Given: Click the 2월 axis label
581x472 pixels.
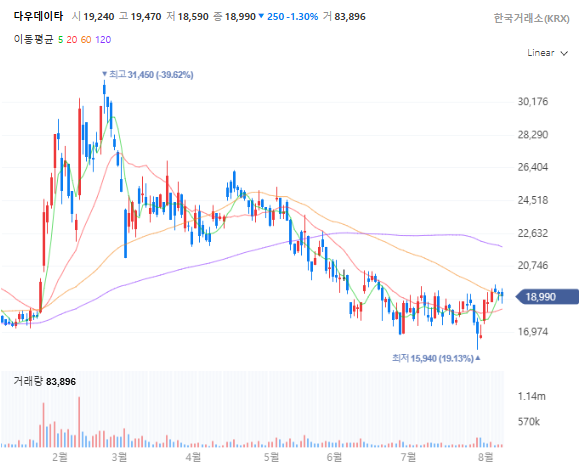Looking at the screenshot, I should click(60, 457).
